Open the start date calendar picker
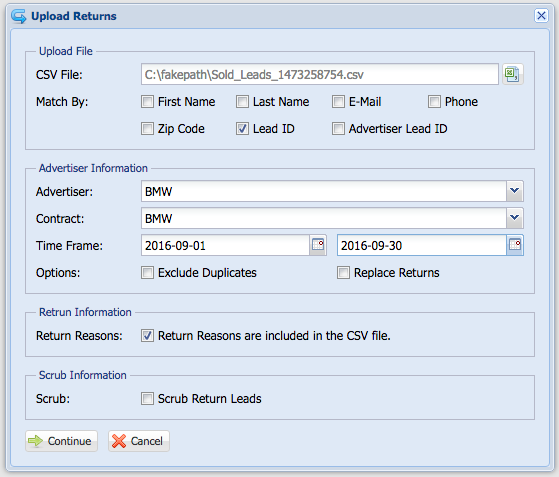Screen dimensions: 559x477 pyautogui.click(x=318, y=245)
